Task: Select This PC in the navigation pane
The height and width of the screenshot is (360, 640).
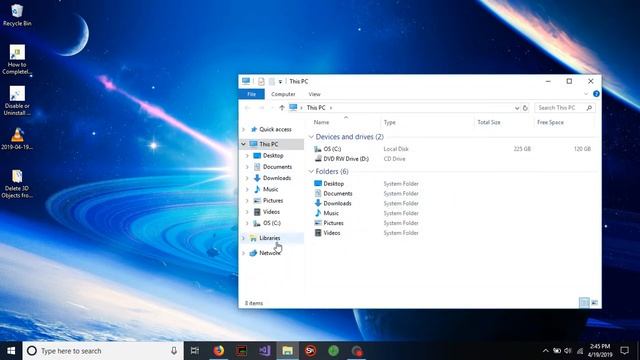Action: pyautogui.click(x=269, y=144)
